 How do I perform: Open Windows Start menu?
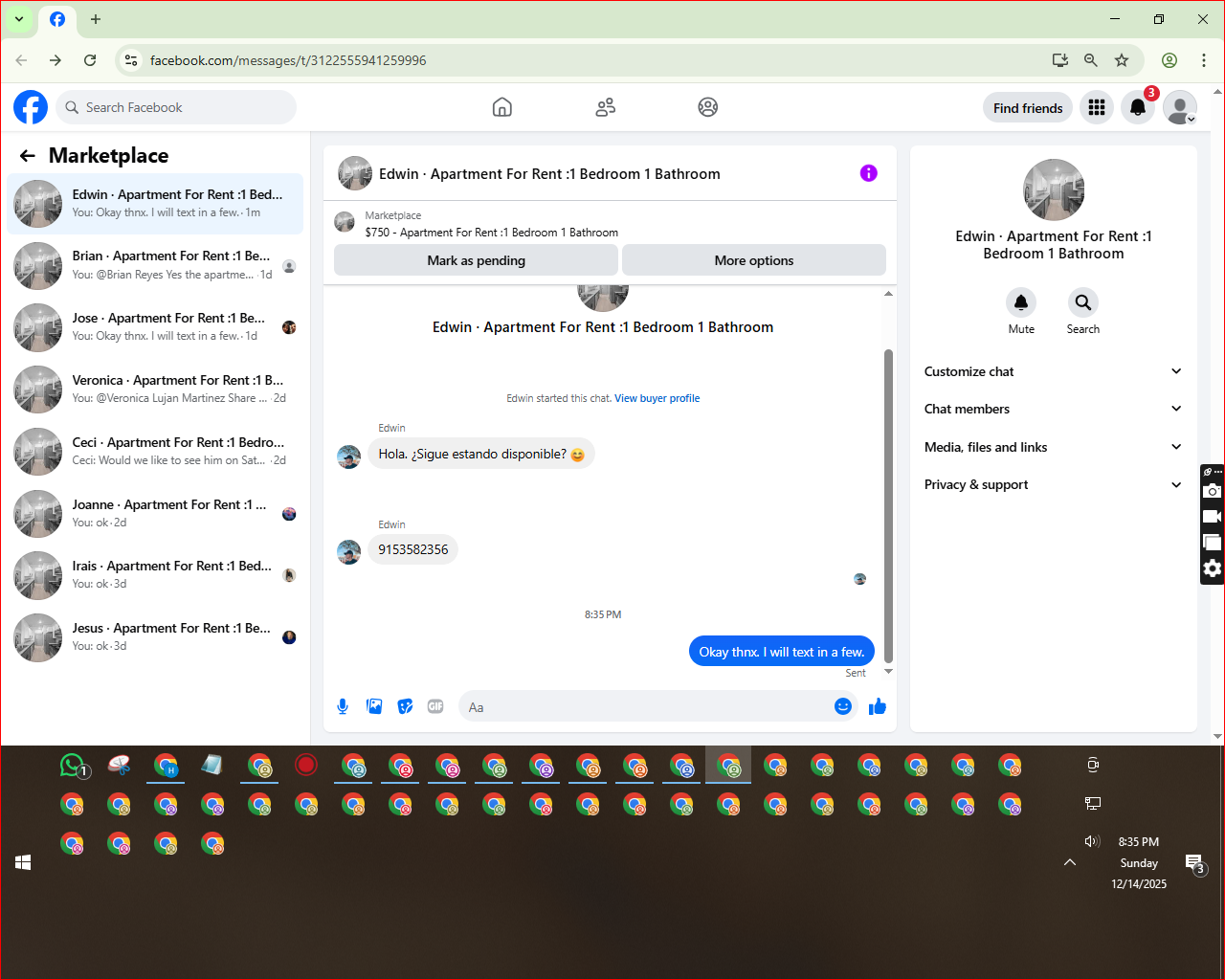point(24,862)
